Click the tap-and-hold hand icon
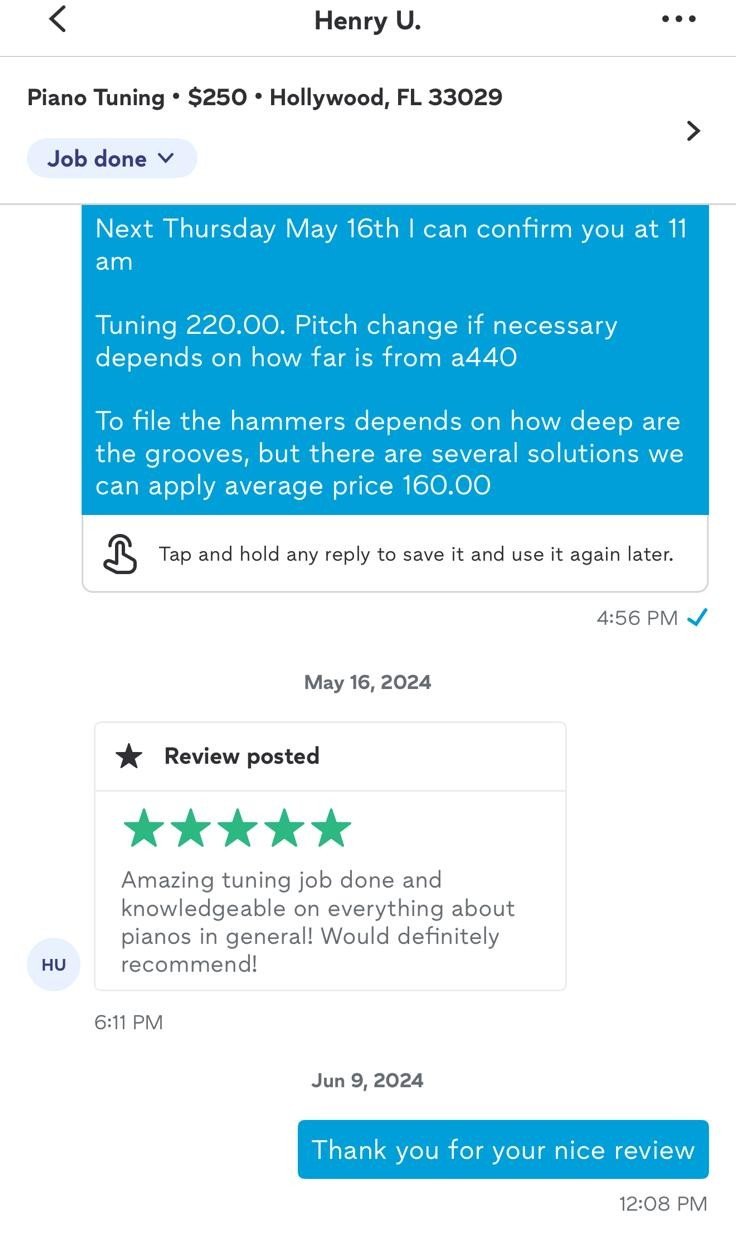 120,554
